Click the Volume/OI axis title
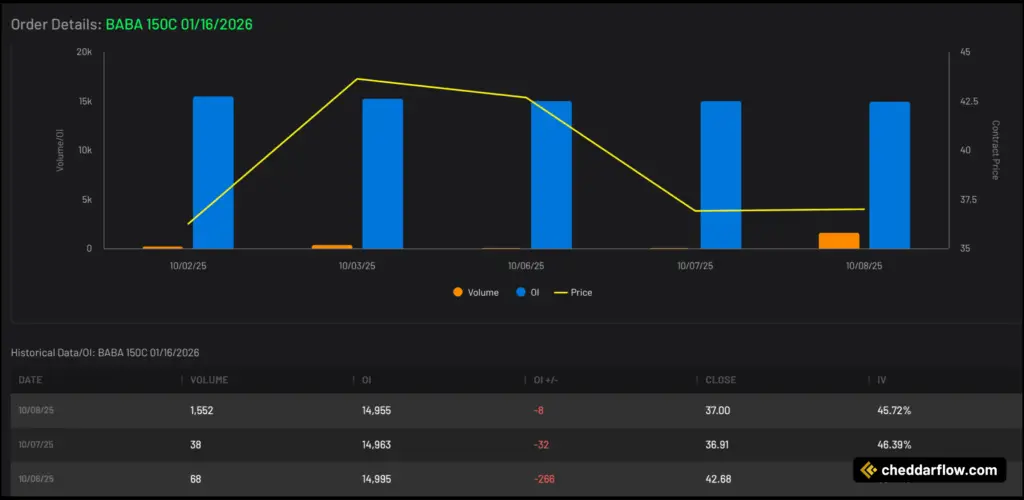This screenshot has width=1024, height=500. point(60,150)
